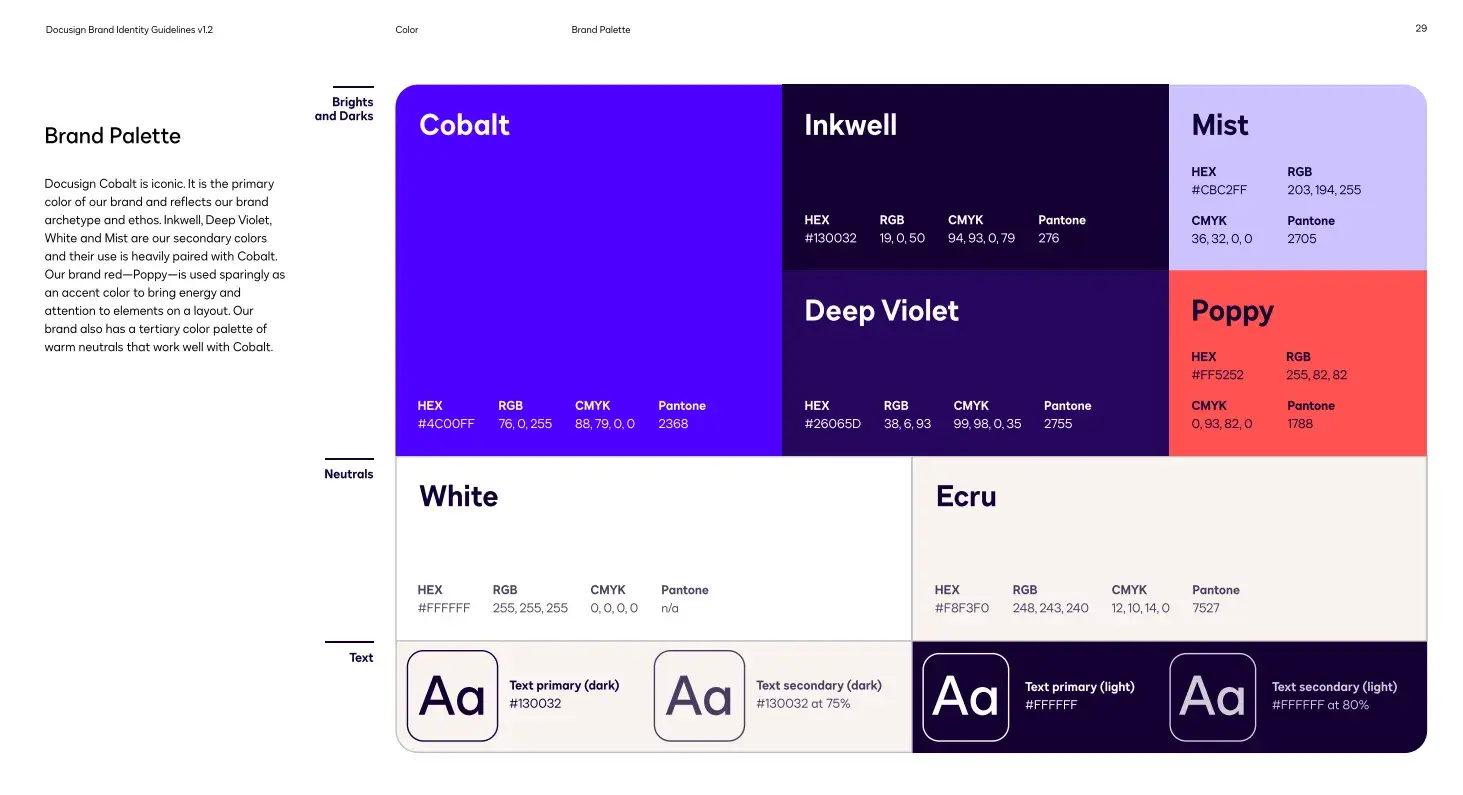
Task: Click the #FFFFFF at 80% text value
Action: pos(1320,705)
